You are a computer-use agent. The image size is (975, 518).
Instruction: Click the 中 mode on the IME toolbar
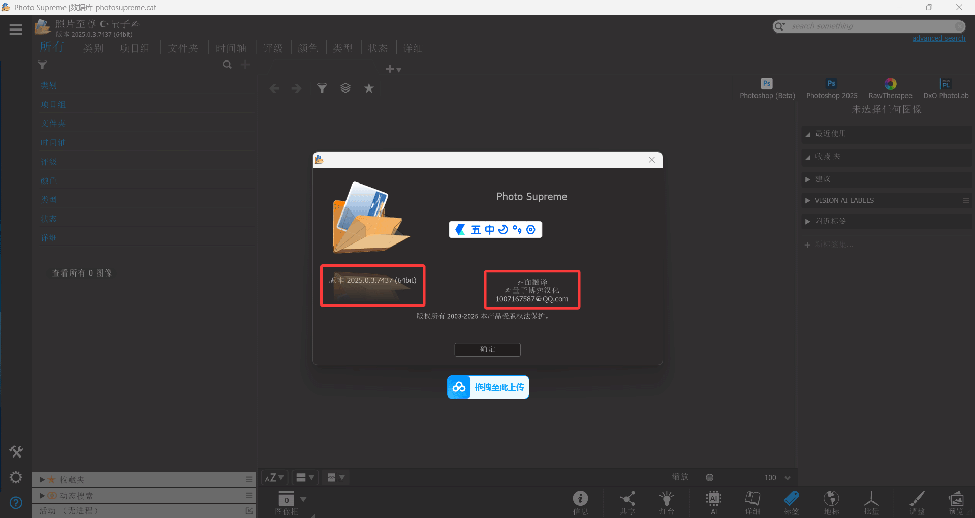coord(489,229)
